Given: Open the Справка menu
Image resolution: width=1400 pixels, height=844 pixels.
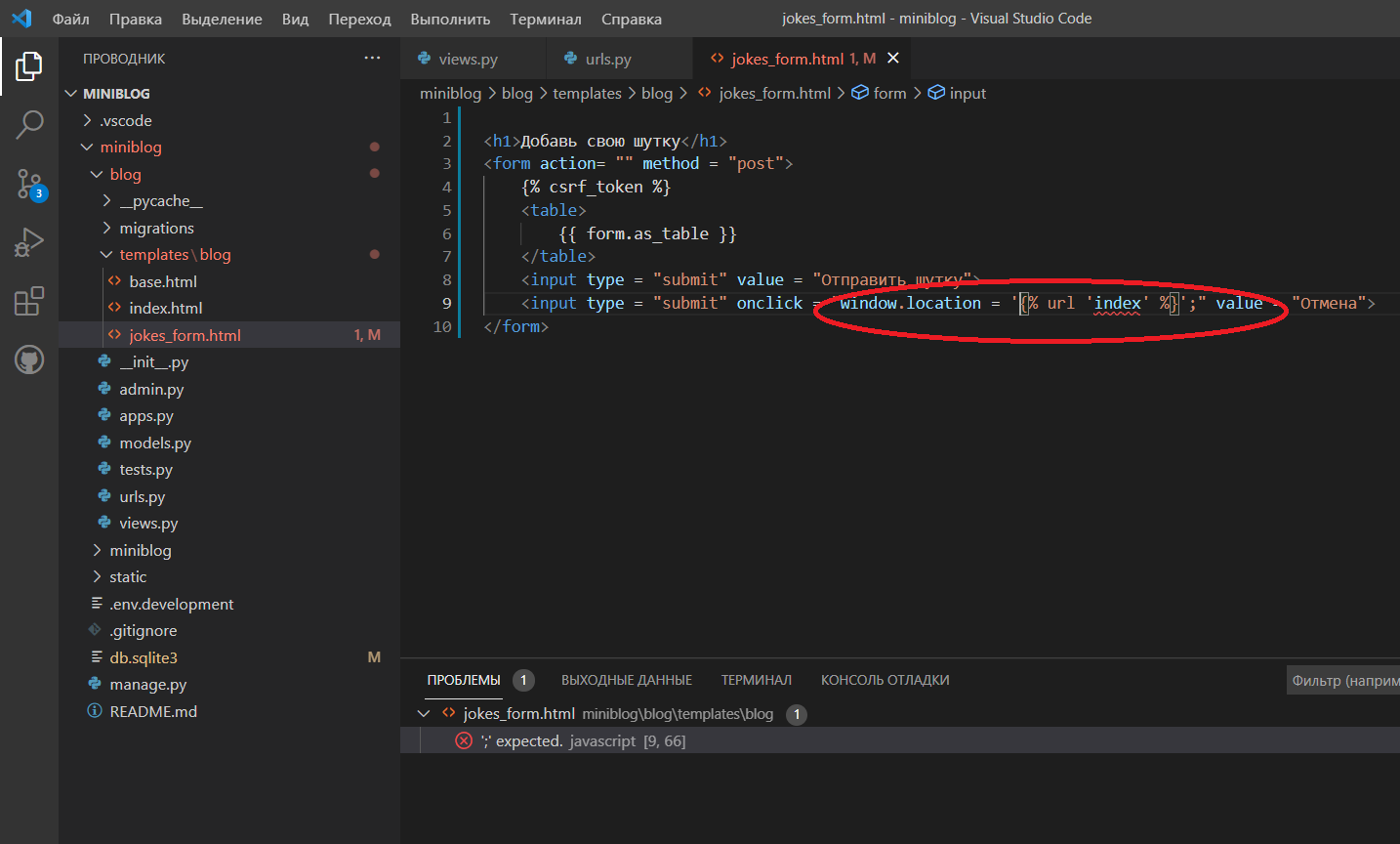Looking at the screenshot, I should pyautogui.click(x=631, y=19).
